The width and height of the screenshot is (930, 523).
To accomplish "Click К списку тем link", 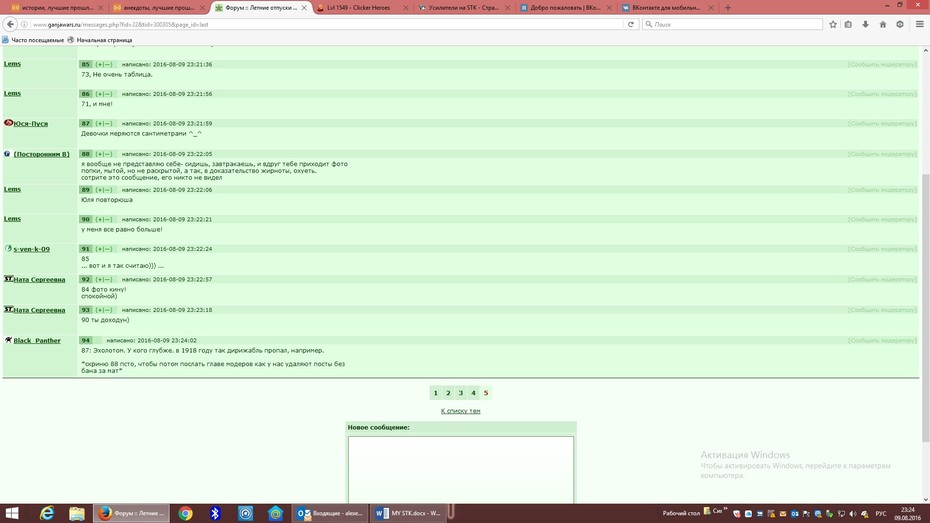I will click(x=460, y=410).
